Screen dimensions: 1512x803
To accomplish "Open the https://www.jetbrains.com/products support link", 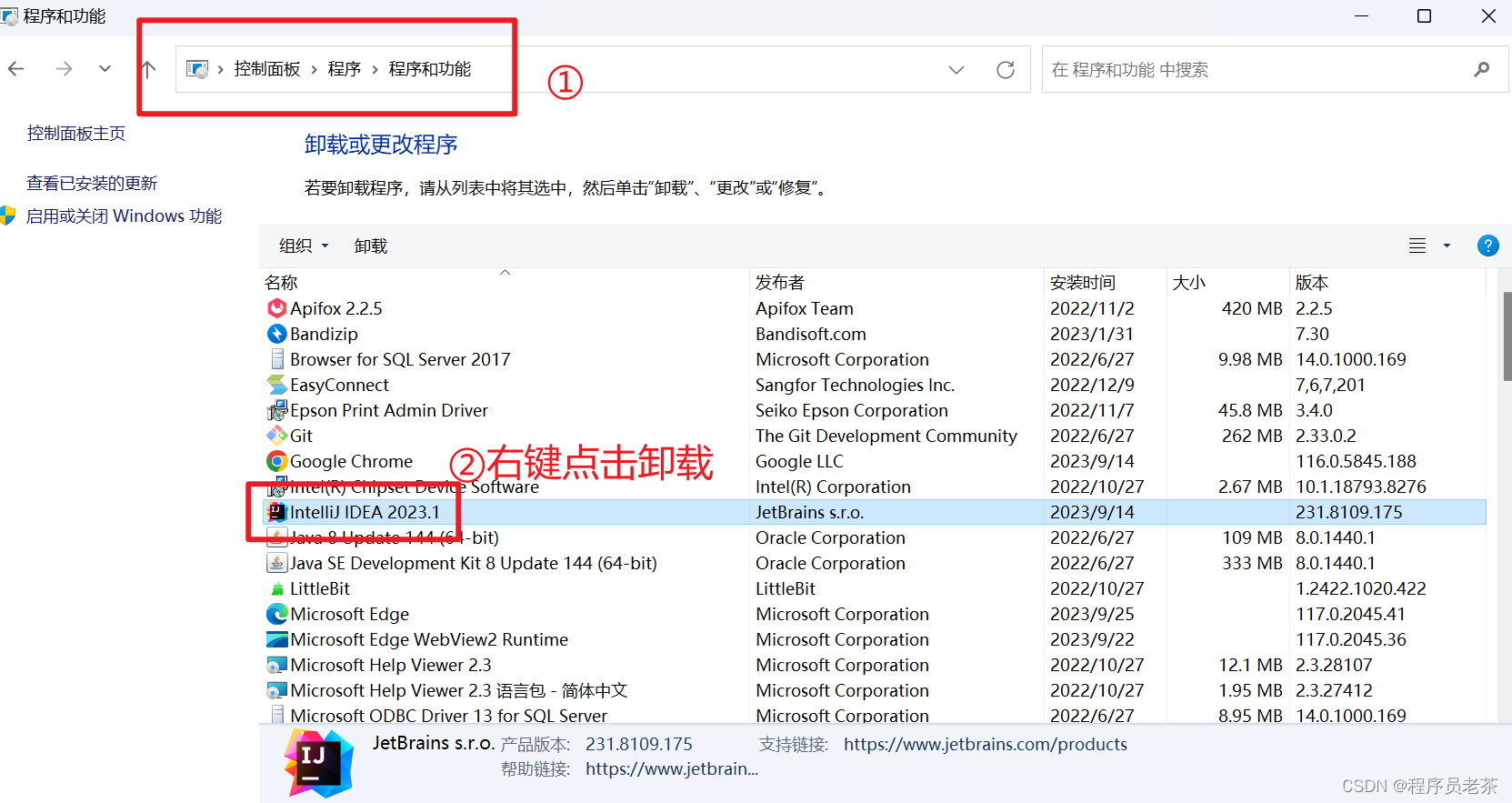I will pos(986,744).
